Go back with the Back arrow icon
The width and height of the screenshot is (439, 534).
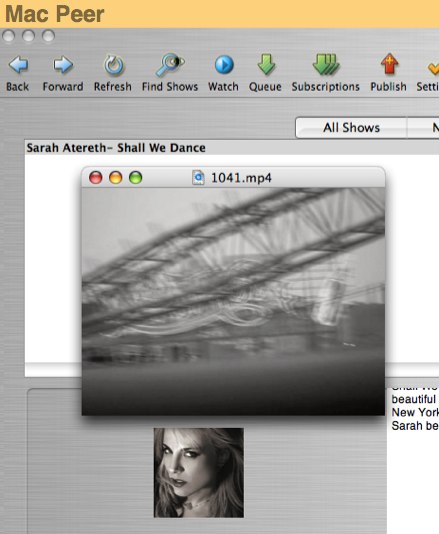click(18, 64)
